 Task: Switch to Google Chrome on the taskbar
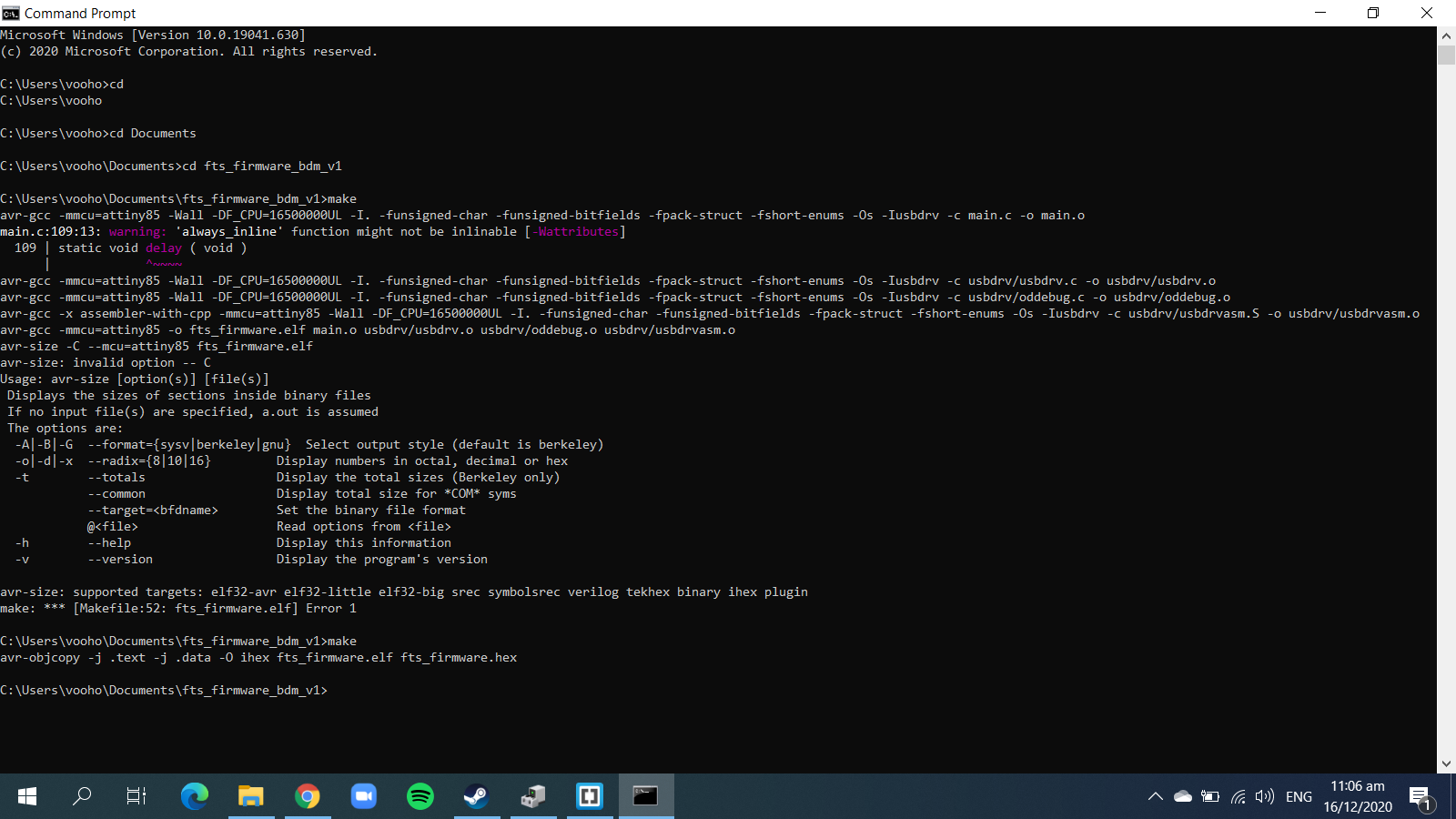pyautogui.click(x=308, y=796)
